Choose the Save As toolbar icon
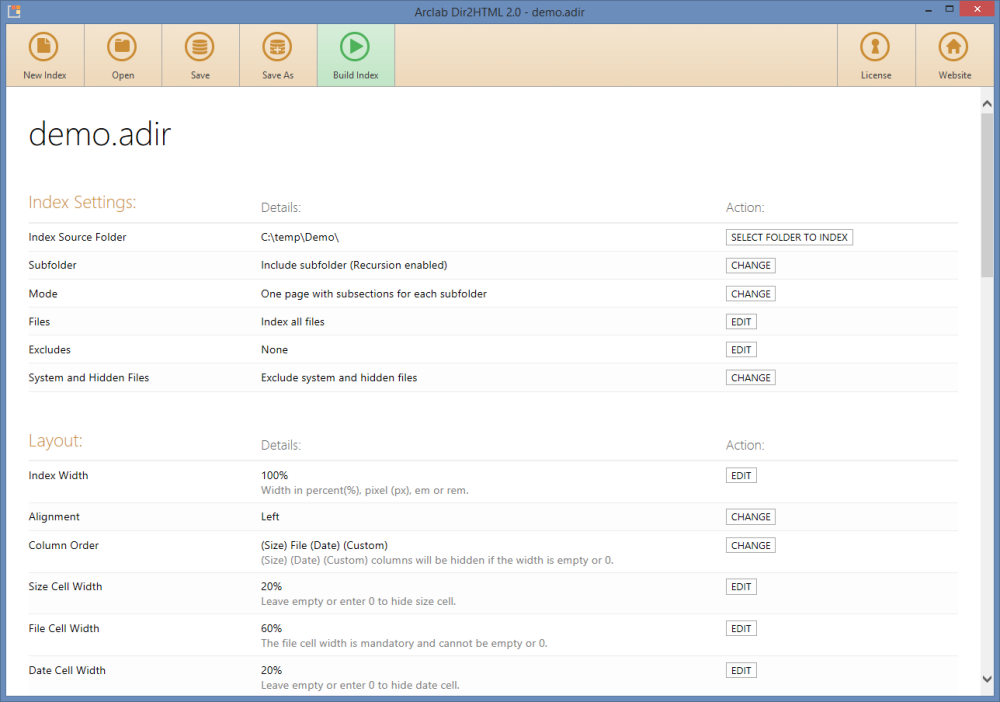Viewport: 1000px width, 702px height. 278,55
